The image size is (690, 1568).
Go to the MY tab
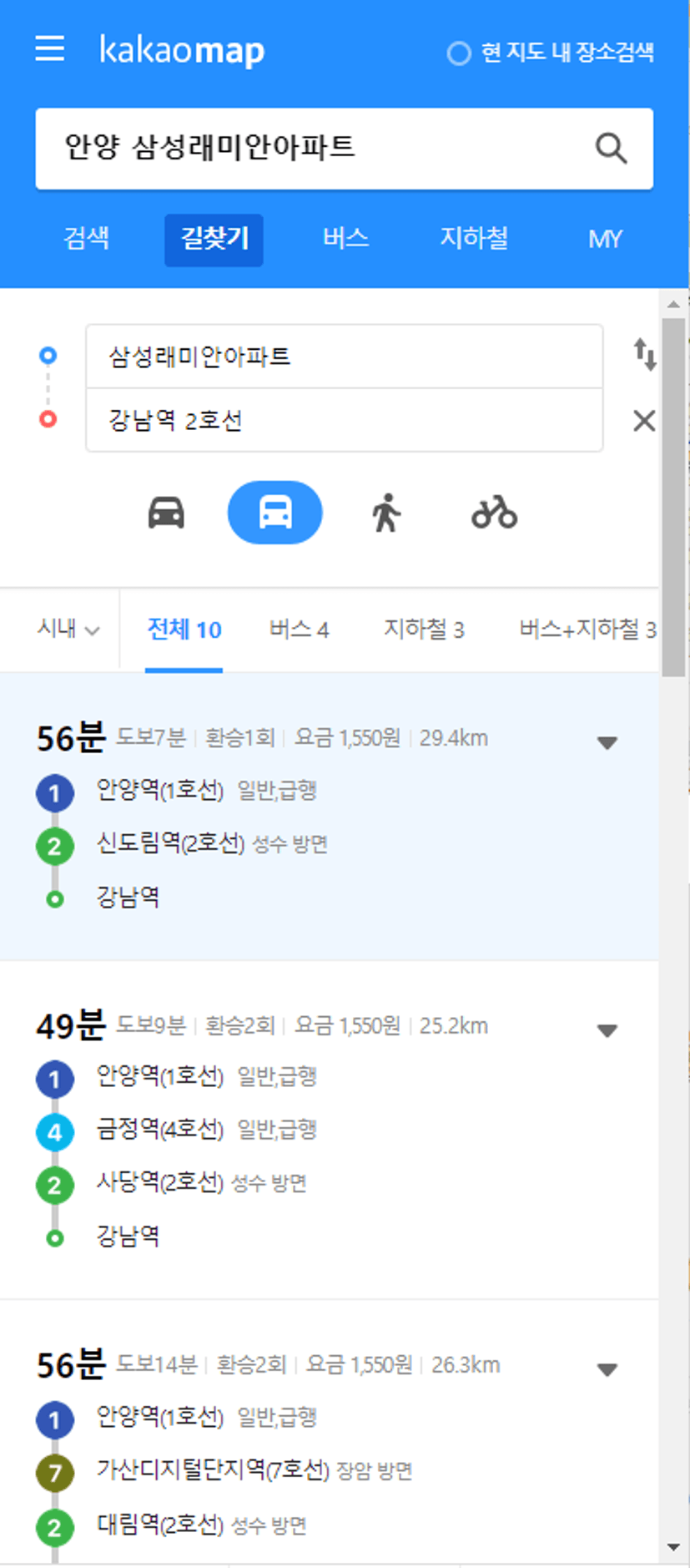(605, 240)
